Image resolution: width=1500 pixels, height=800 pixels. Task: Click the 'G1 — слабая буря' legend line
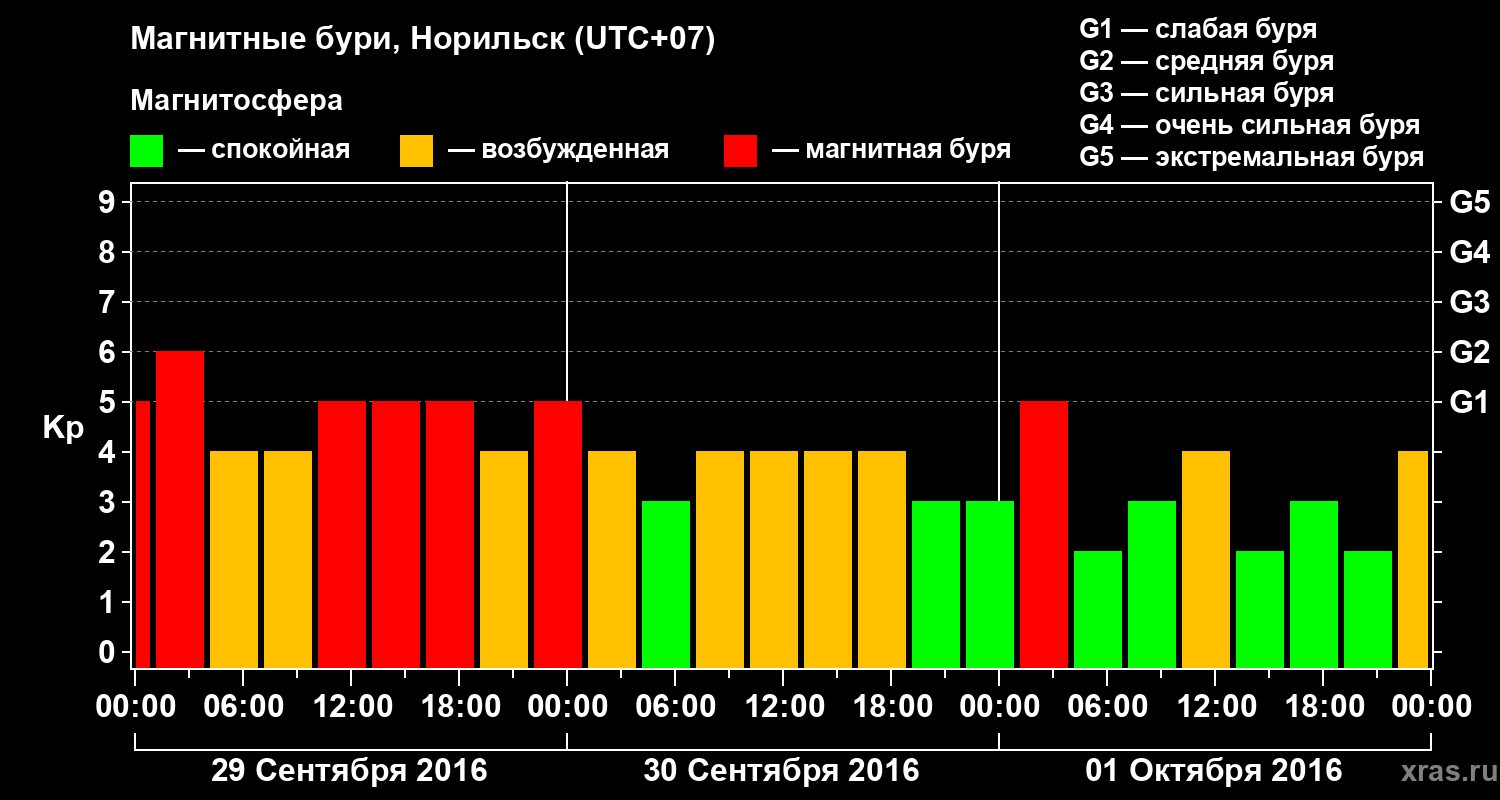click(x=1198, y=28)
